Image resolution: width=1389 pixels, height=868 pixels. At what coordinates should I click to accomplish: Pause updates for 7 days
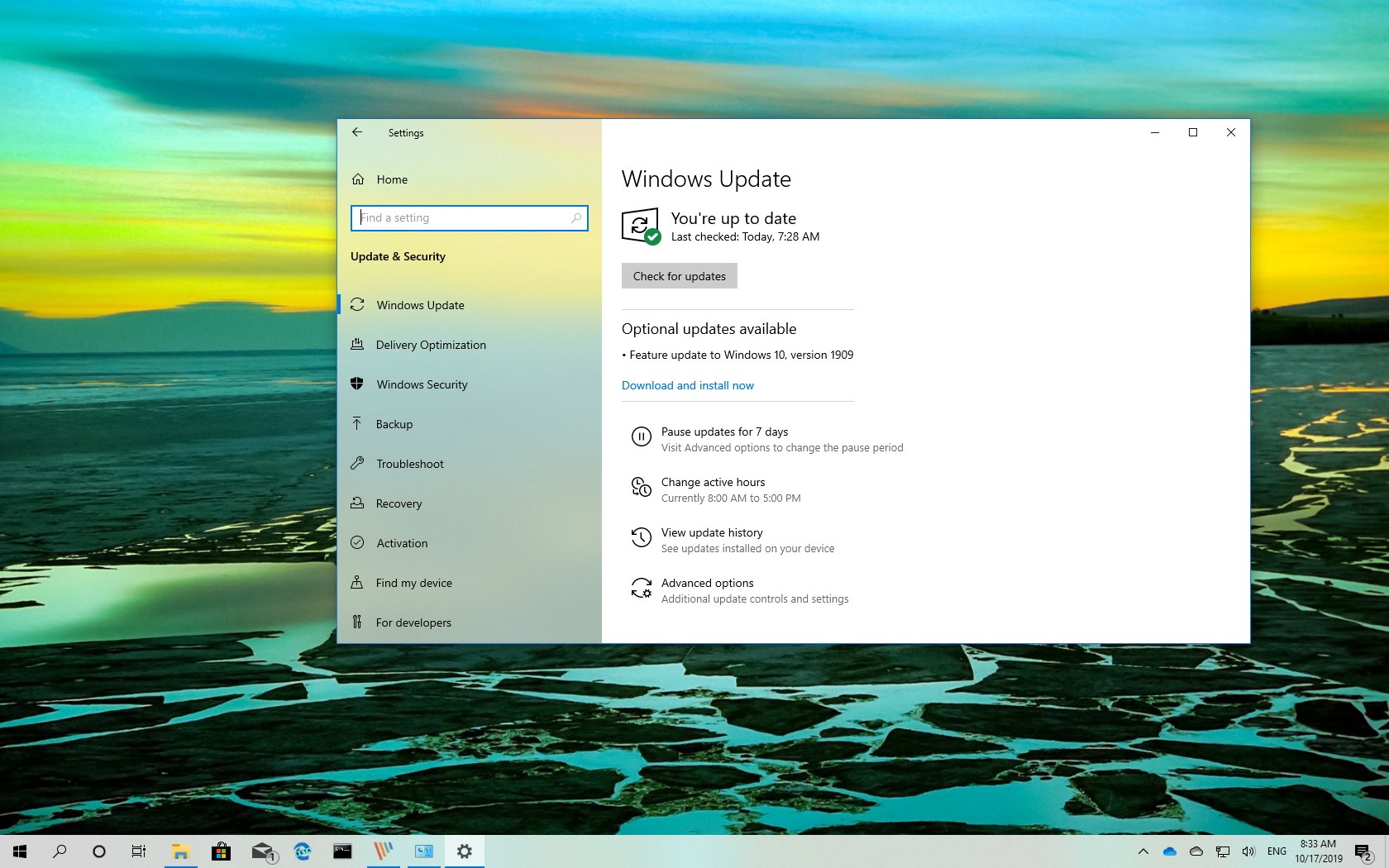(x=723, y=432)
